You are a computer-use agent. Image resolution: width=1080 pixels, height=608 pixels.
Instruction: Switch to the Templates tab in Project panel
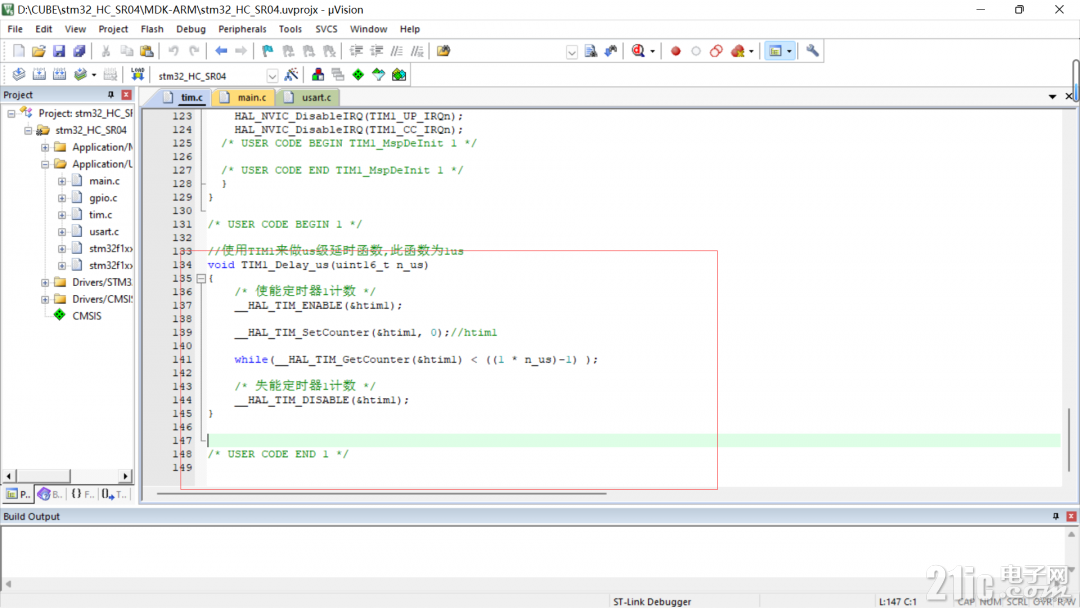pyautogui.click(x=114, y=494)
